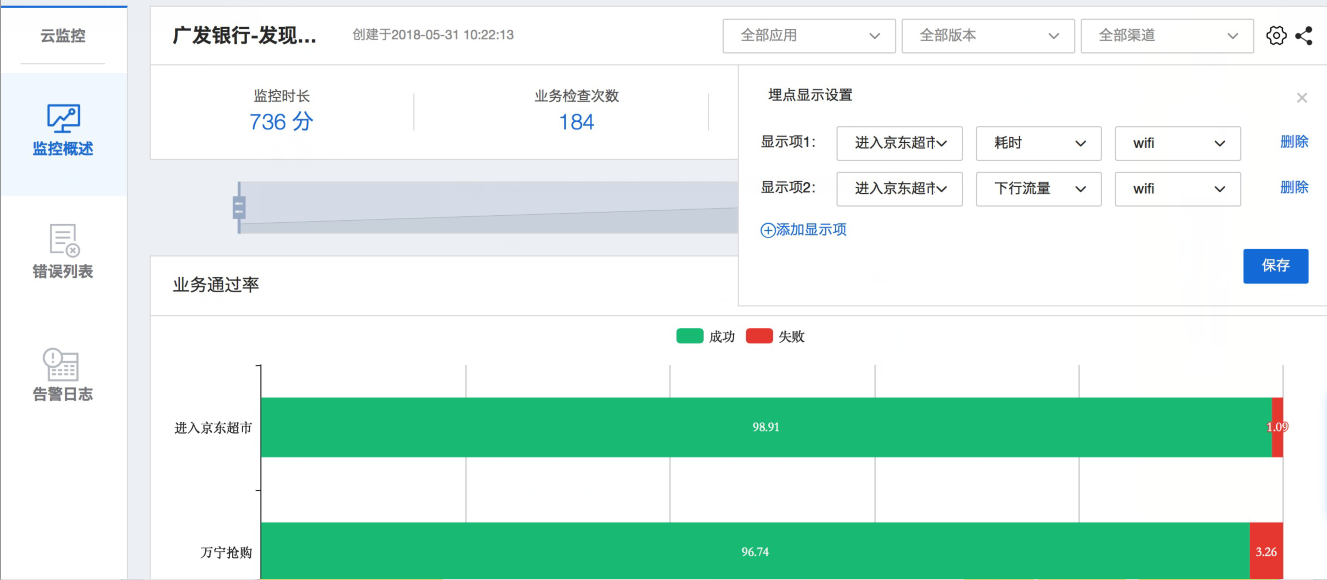Open the 全部版本 dropdown

988,36
